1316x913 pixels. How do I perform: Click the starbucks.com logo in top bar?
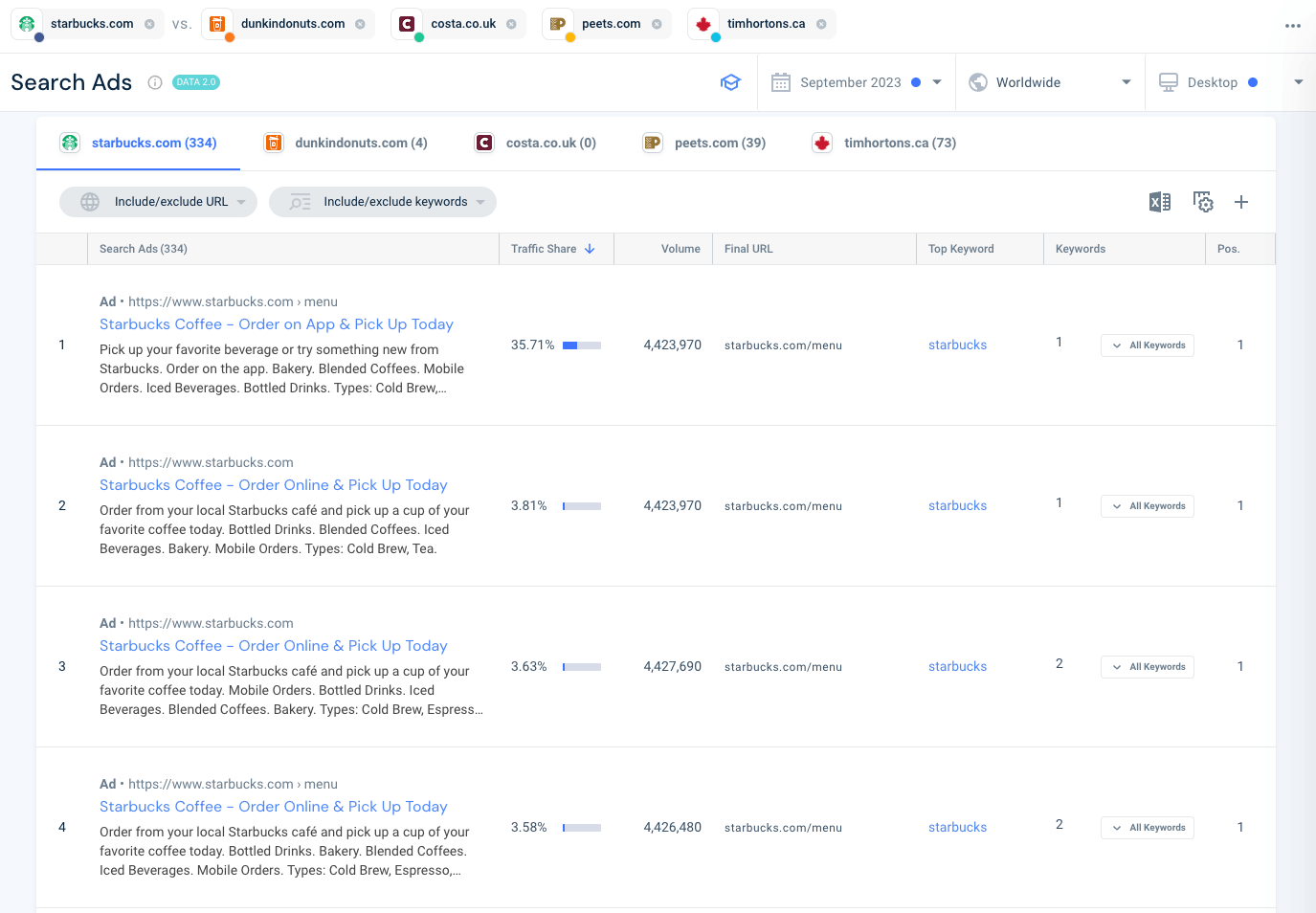click(27, 24)
